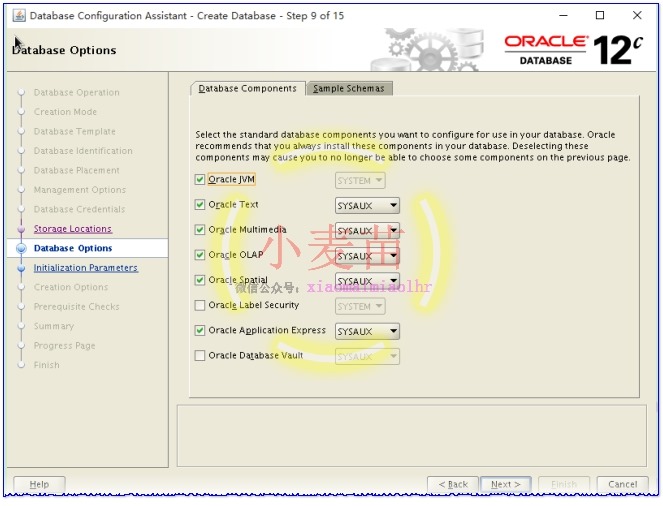The height and width of the screenshot is (506, 663).
Task: Open Oracle Text tablespace dropdown
Action: coord(367,206)
